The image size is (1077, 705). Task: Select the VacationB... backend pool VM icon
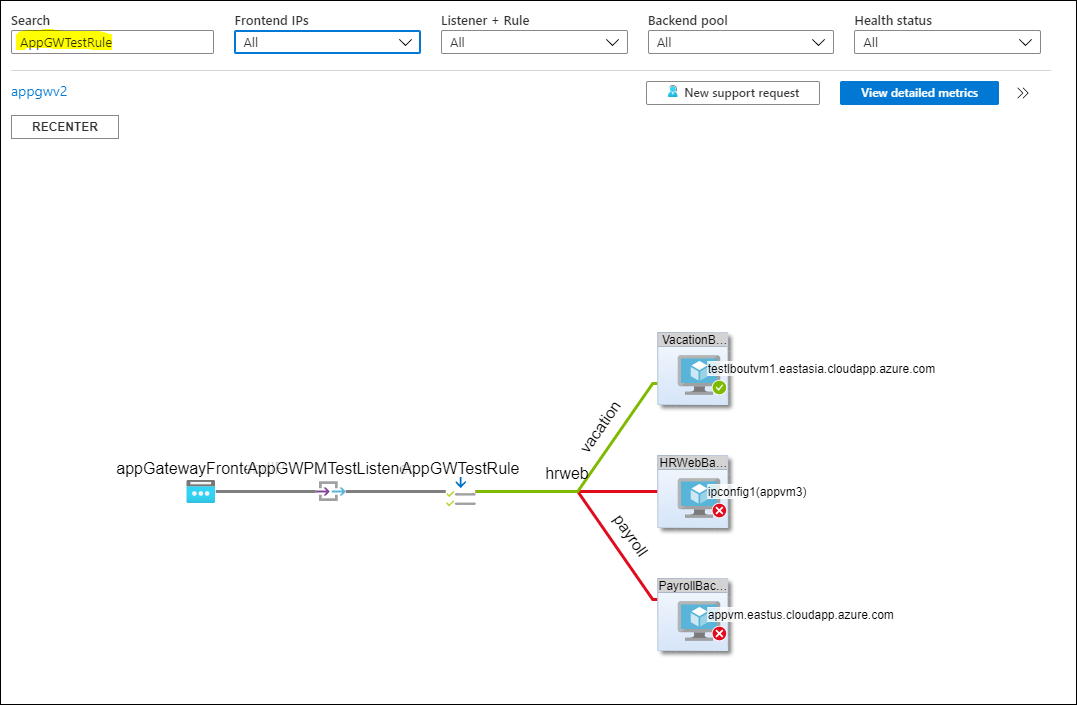click(x=699, y=374)
